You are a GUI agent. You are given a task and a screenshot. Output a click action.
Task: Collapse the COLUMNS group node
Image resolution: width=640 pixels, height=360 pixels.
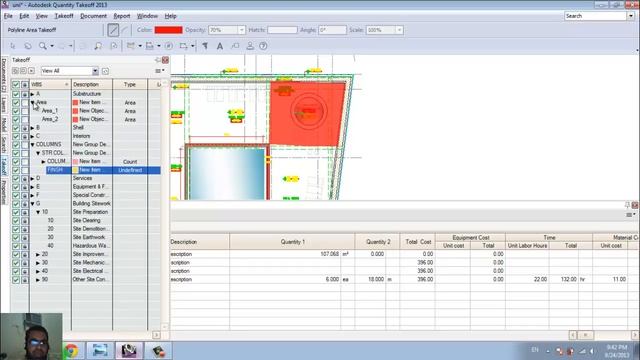pos(33,145)
